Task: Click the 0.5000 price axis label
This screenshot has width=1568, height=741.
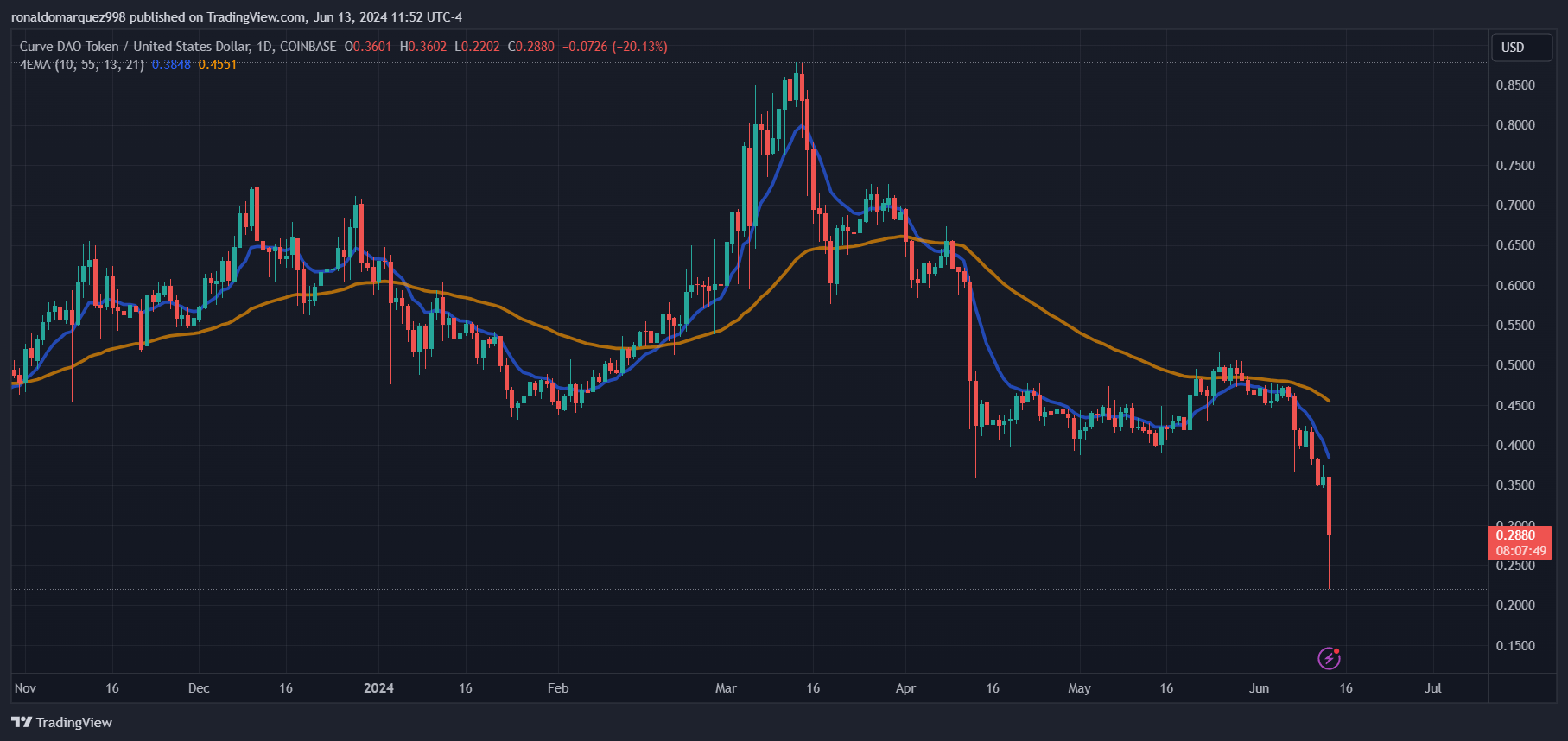Action: (1515, 365)
